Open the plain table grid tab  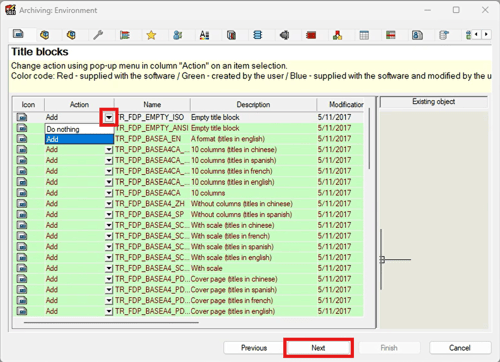364,35
